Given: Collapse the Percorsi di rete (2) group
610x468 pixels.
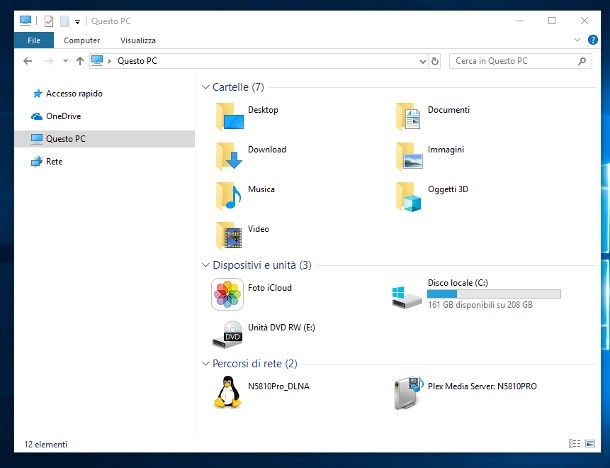Looking at the screenshot, I should click(205, 363).
